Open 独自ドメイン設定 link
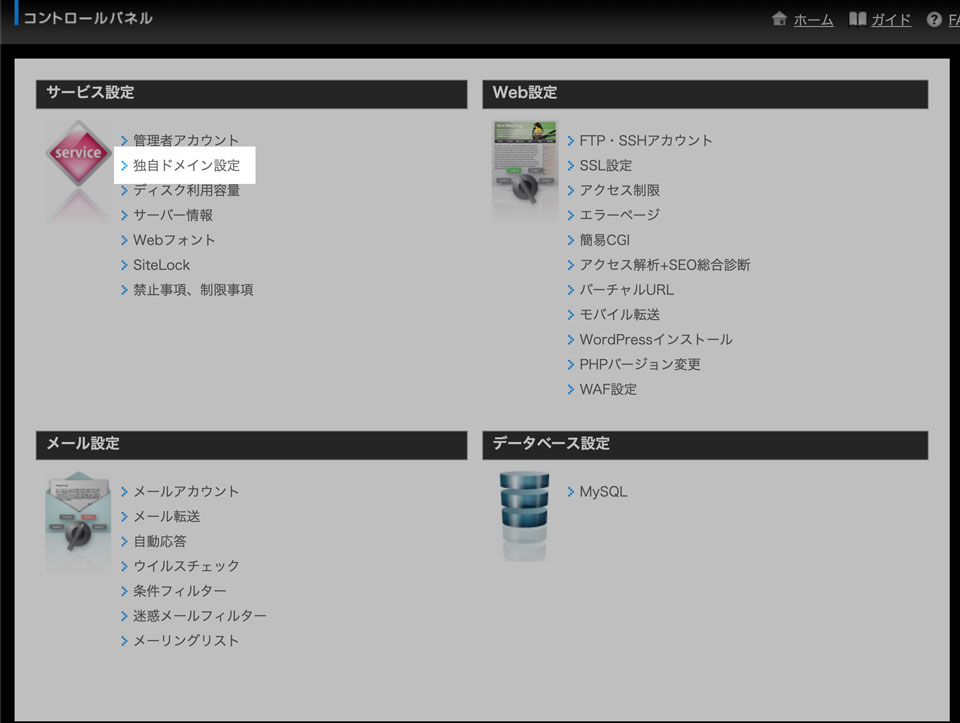960x723 pixels. coord(186,165)
